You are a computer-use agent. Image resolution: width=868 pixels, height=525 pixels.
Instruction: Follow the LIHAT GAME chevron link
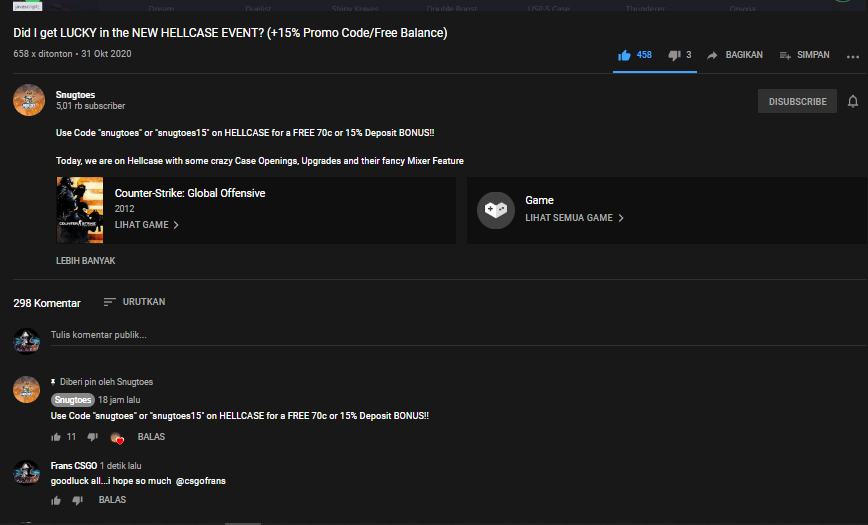147,224
